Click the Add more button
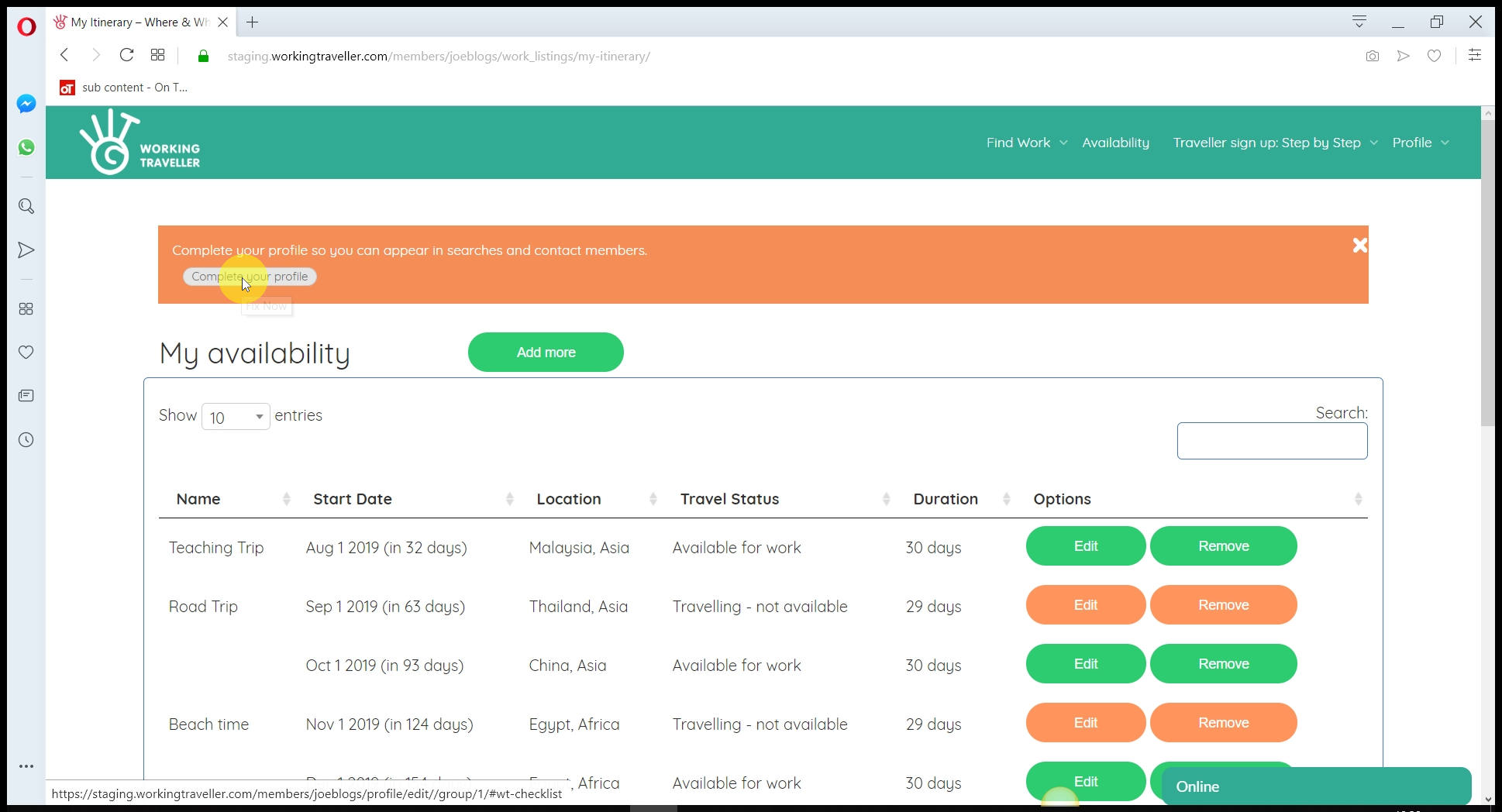1502x812 pixels. point(546,353)
